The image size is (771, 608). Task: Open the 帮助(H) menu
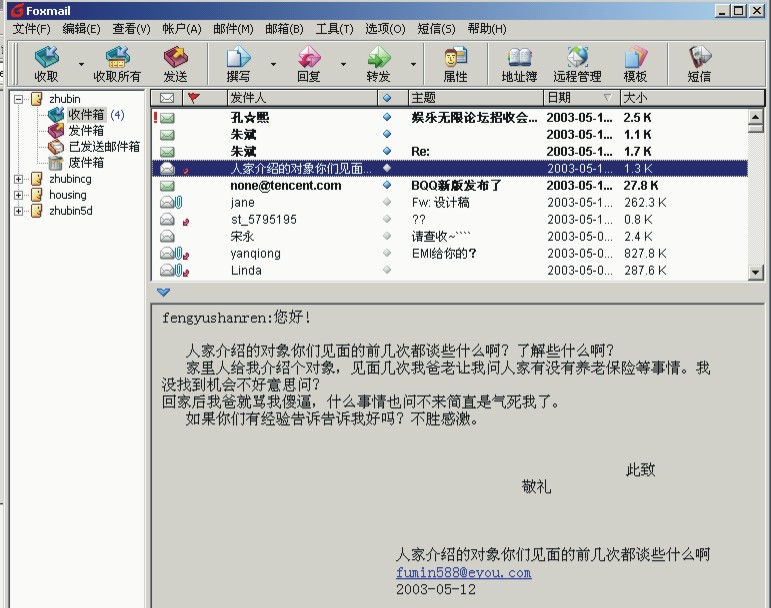[487, 29]
